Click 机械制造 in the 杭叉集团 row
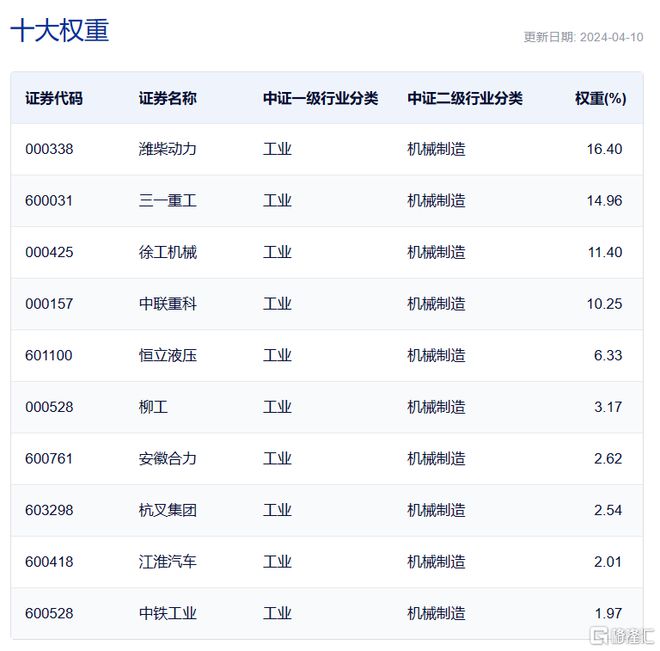This screenshot has width=660, height=651. pyautogui.click(x=436, y=510)
